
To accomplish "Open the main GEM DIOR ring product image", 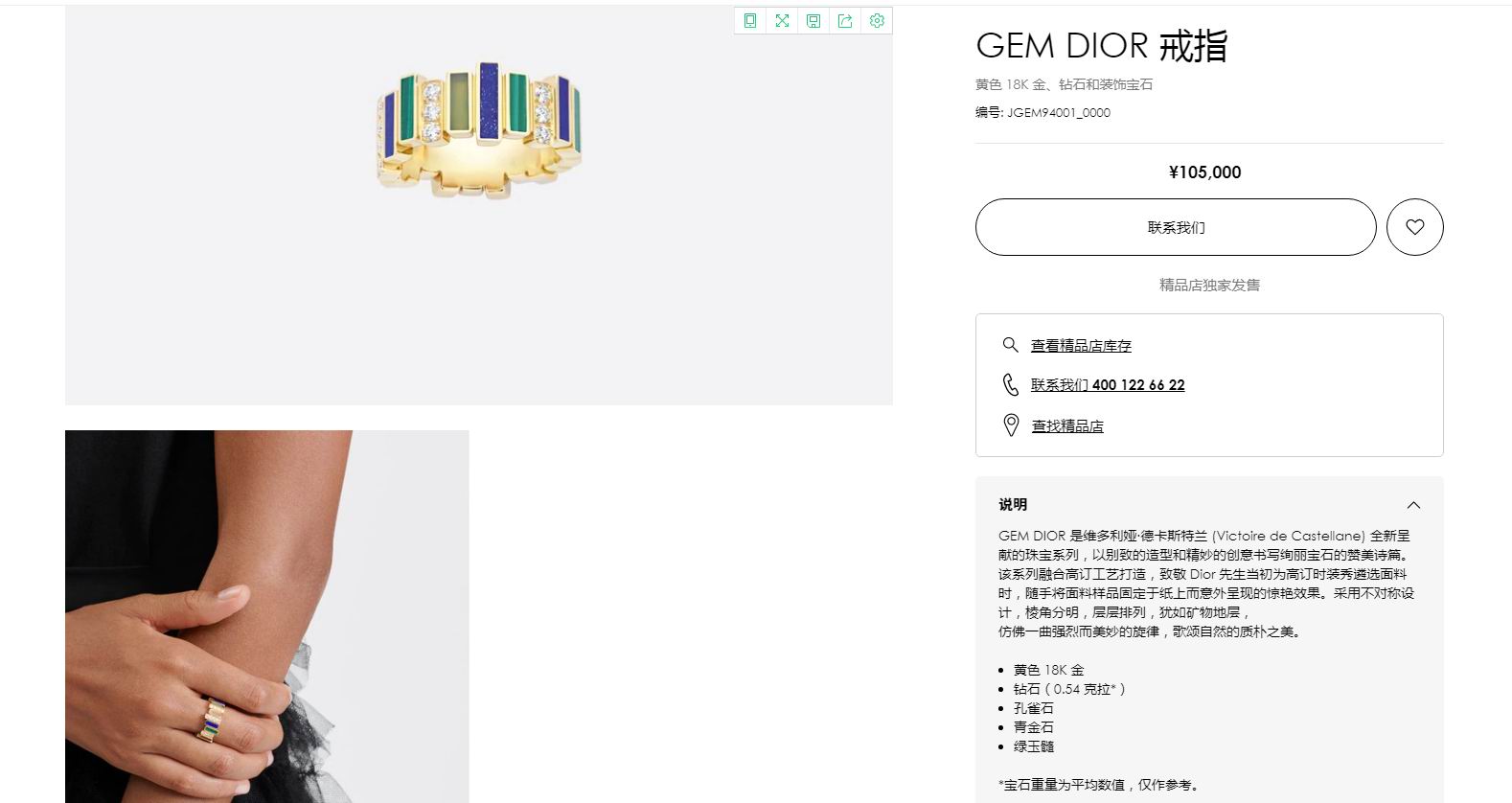I will 479,205.
